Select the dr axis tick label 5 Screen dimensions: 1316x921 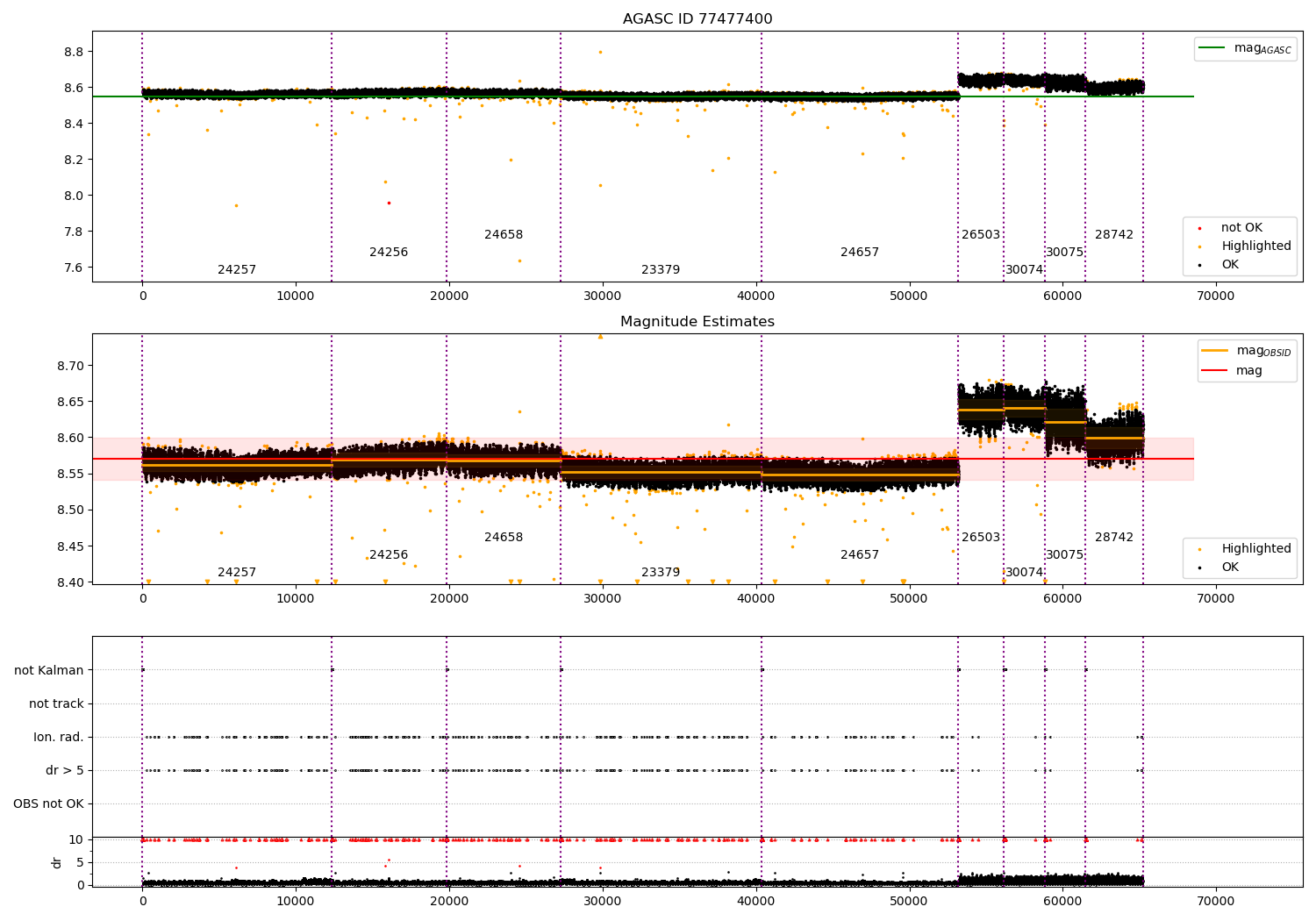click(80, 863)
